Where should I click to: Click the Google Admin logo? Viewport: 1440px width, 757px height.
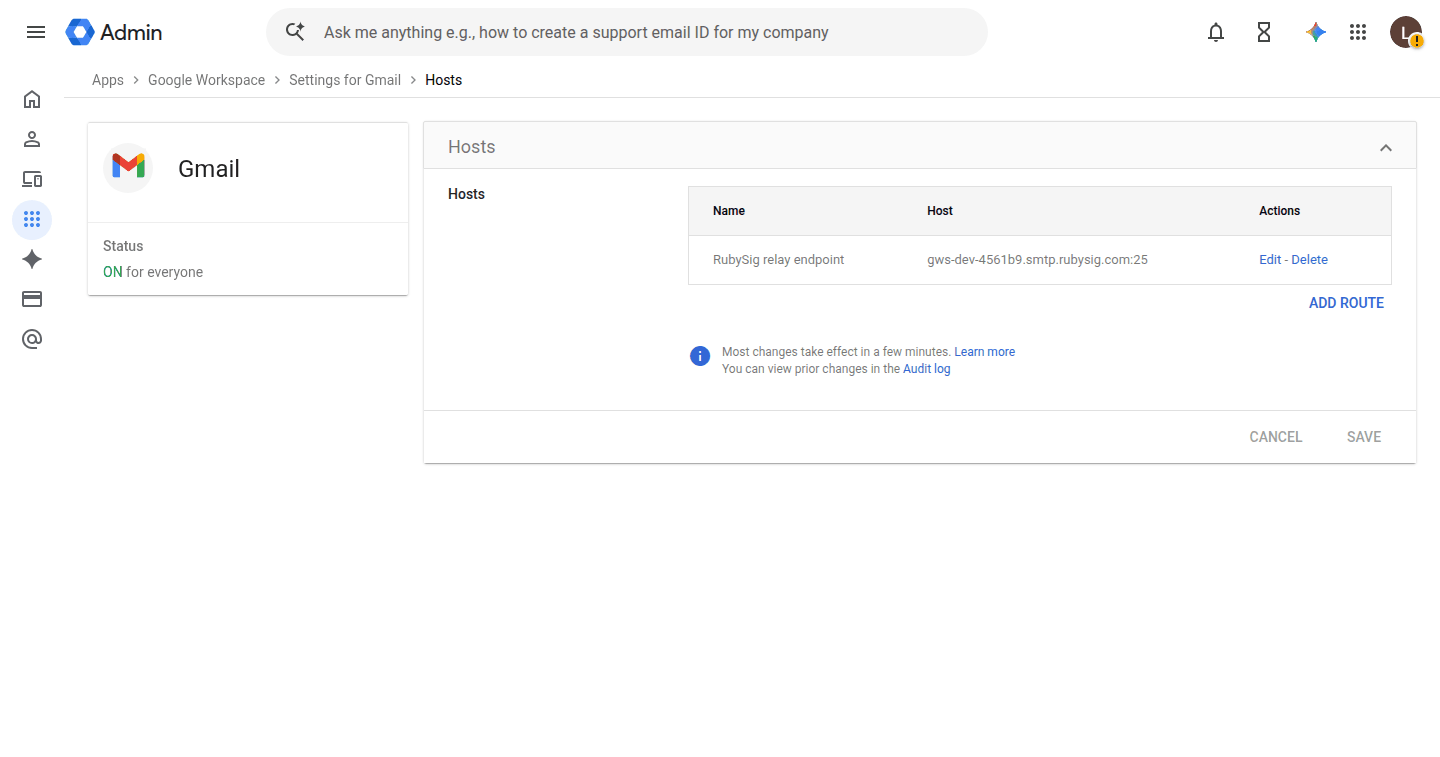click(x=114, y=32)
